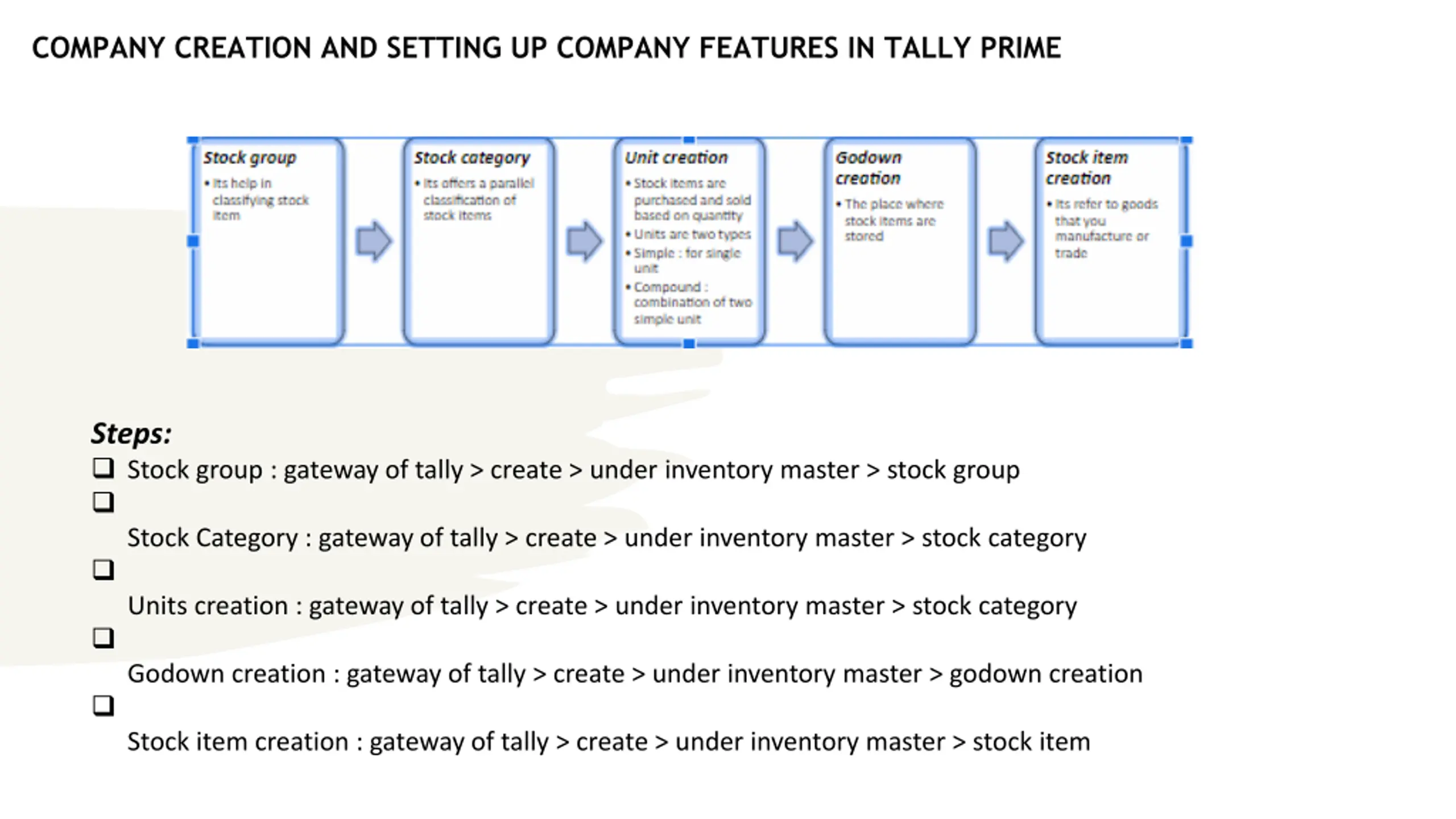Select the bottom-center handle of the diagram
This screenshot has width=1456, height=819.
[689, 343]
